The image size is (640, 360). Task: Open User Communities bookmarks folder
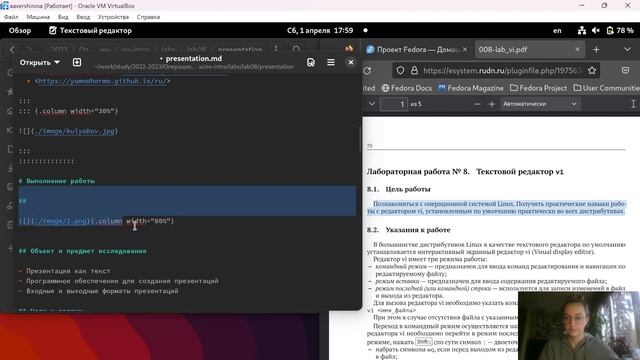coord(606,88)
